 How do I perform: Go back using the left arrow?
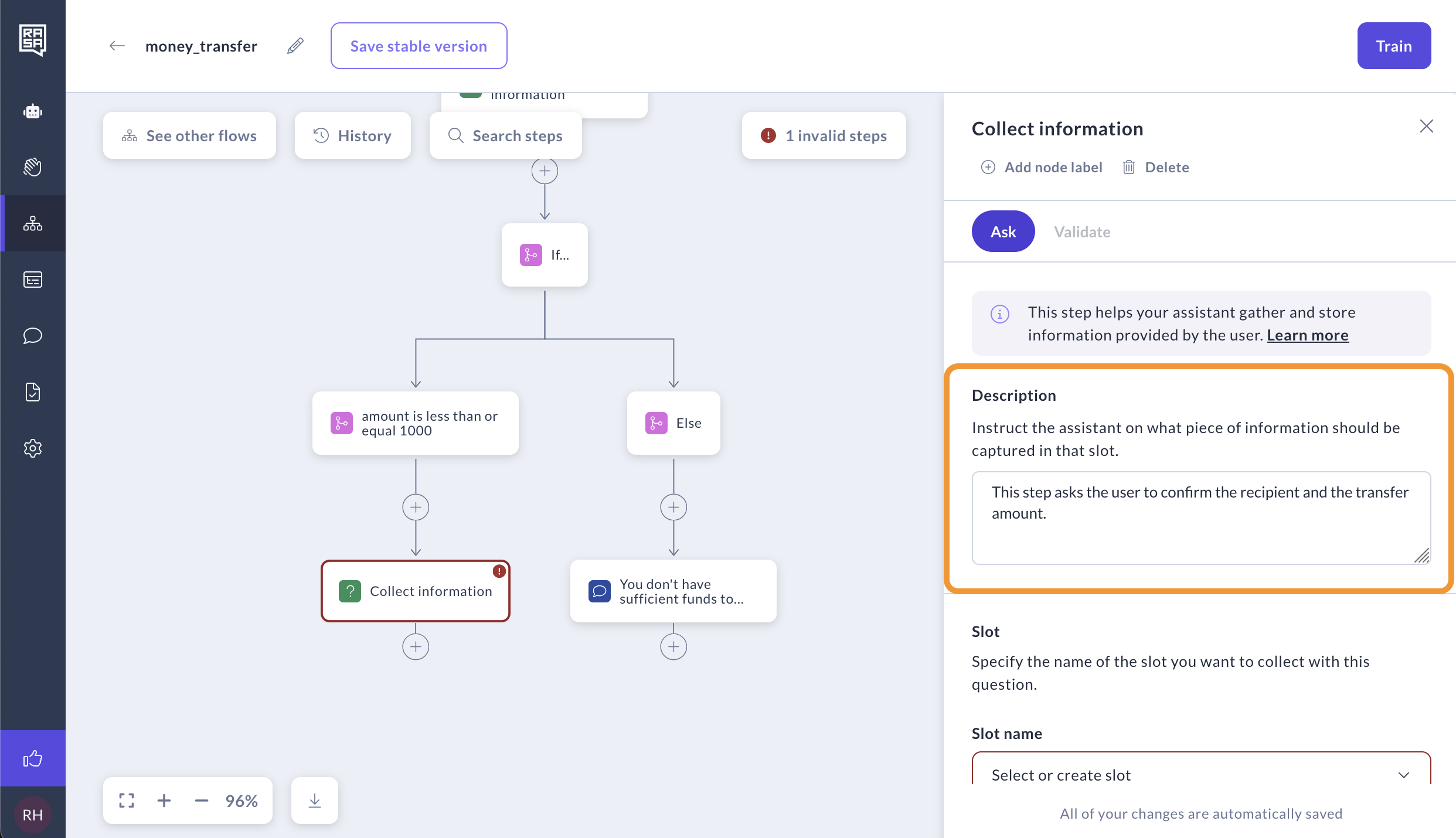[x=117, y=46]
